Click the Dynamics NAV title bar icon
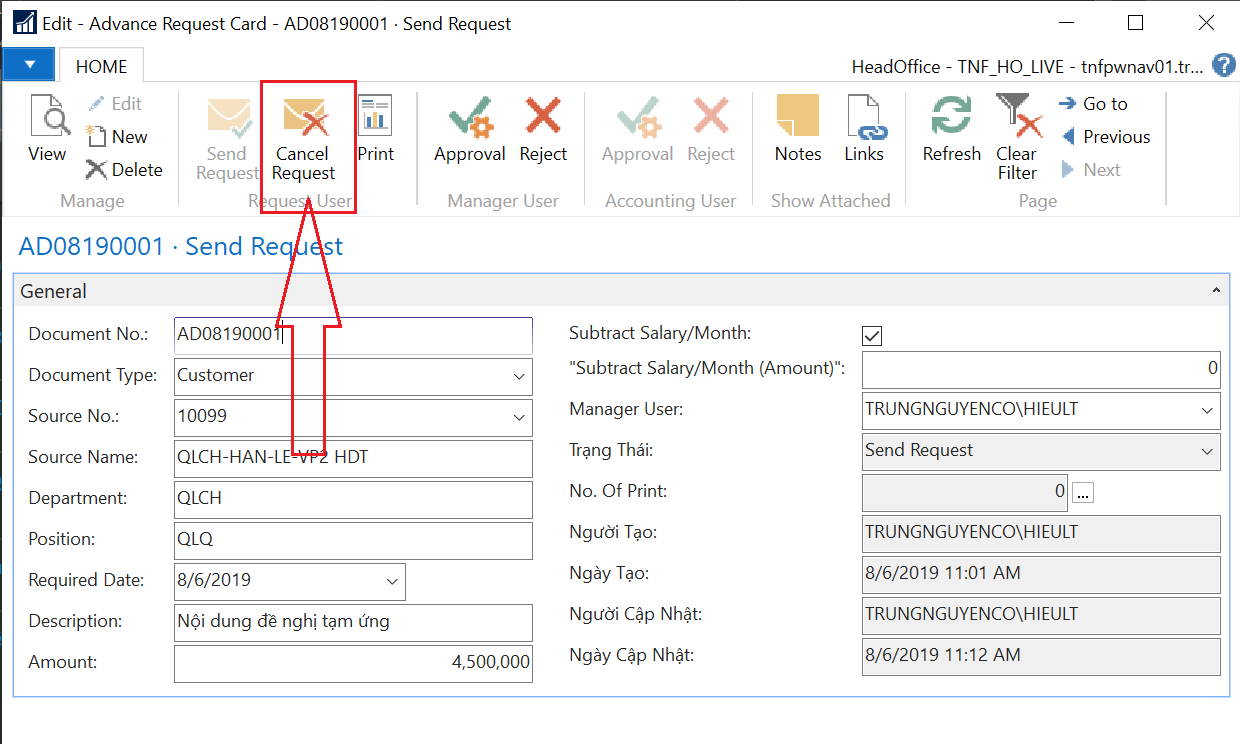The height and width of the screenshot is (744, 1240). [x=24, y=23]
